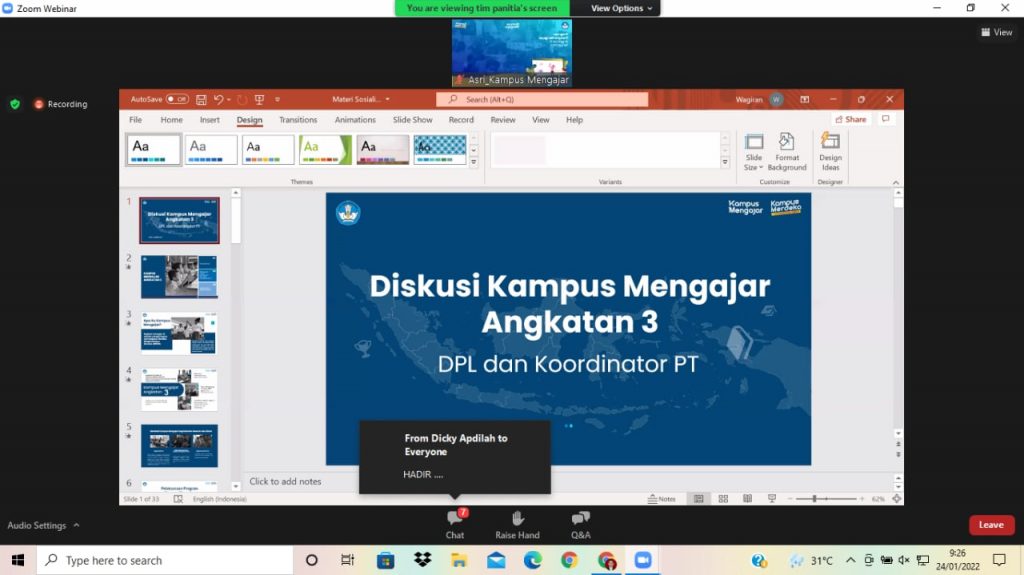Adjust the zoom slider in status bar
The image size is (1024, 575).
tap(815, 498)
